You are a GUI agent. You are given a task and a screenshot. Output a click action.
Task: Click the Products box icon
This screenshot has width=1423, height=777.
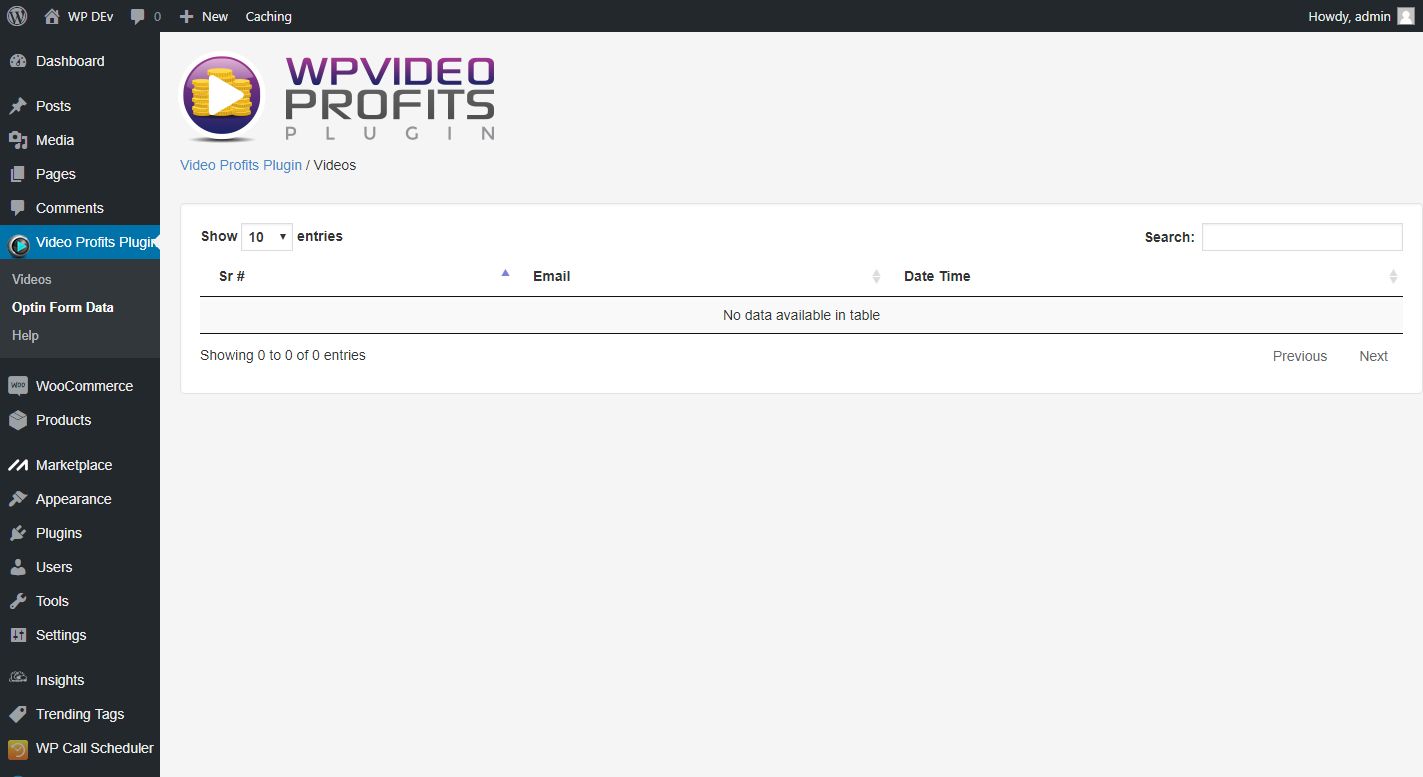pyautogui.click(x=18, y=420)
